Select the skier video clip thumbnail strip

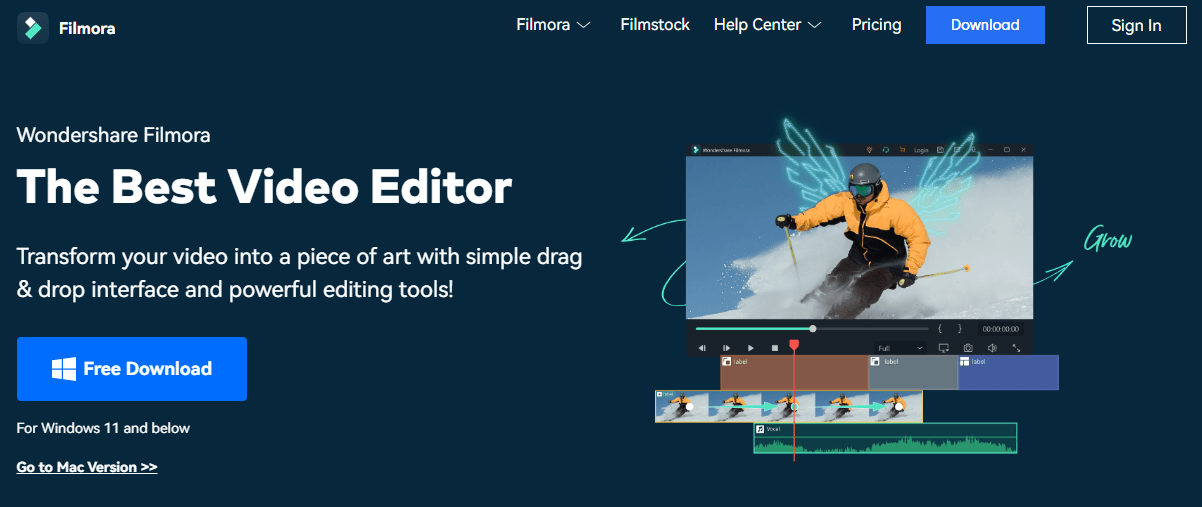tap(789, 406)
